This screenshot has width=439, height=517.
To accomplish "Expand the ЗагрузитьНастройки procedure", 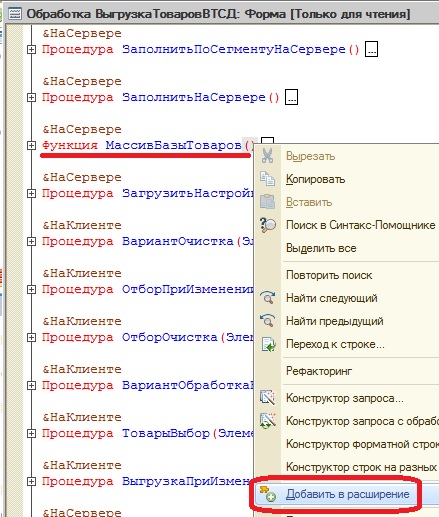I will 31,194.
